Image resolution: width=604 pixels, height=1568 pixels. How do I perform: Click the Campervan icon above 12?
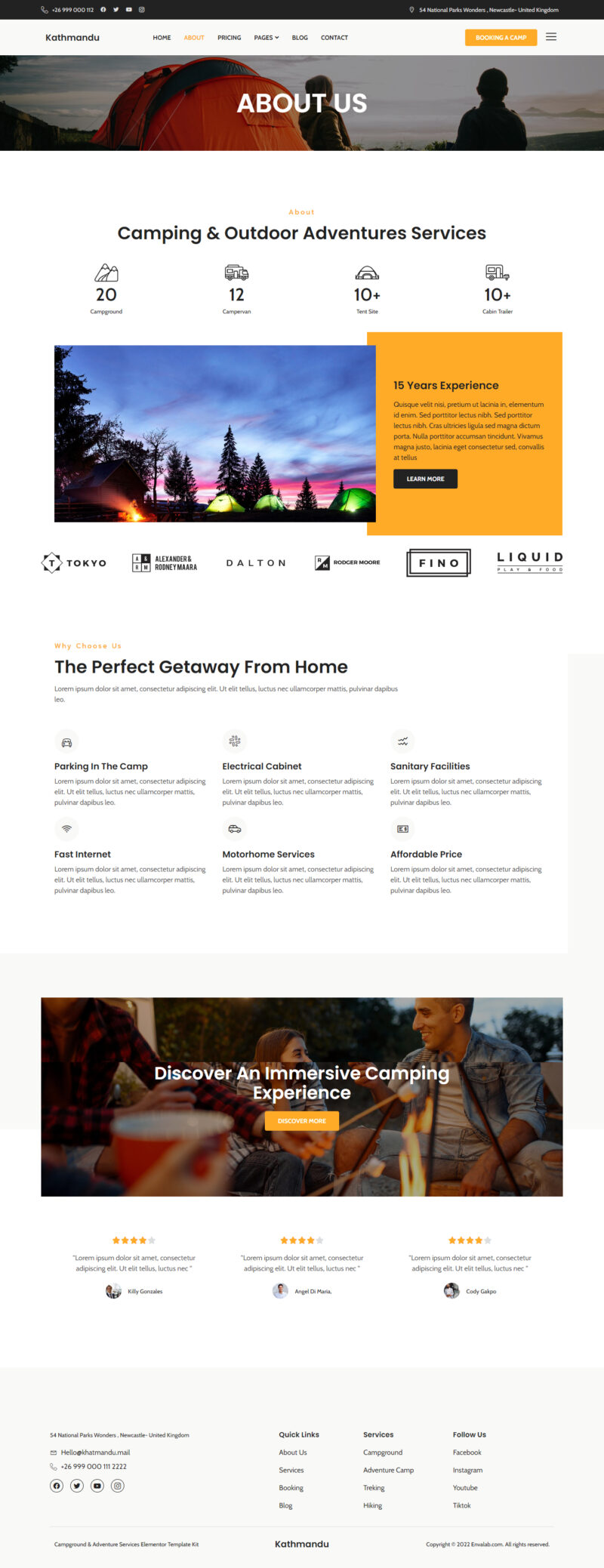click(236, 273)
